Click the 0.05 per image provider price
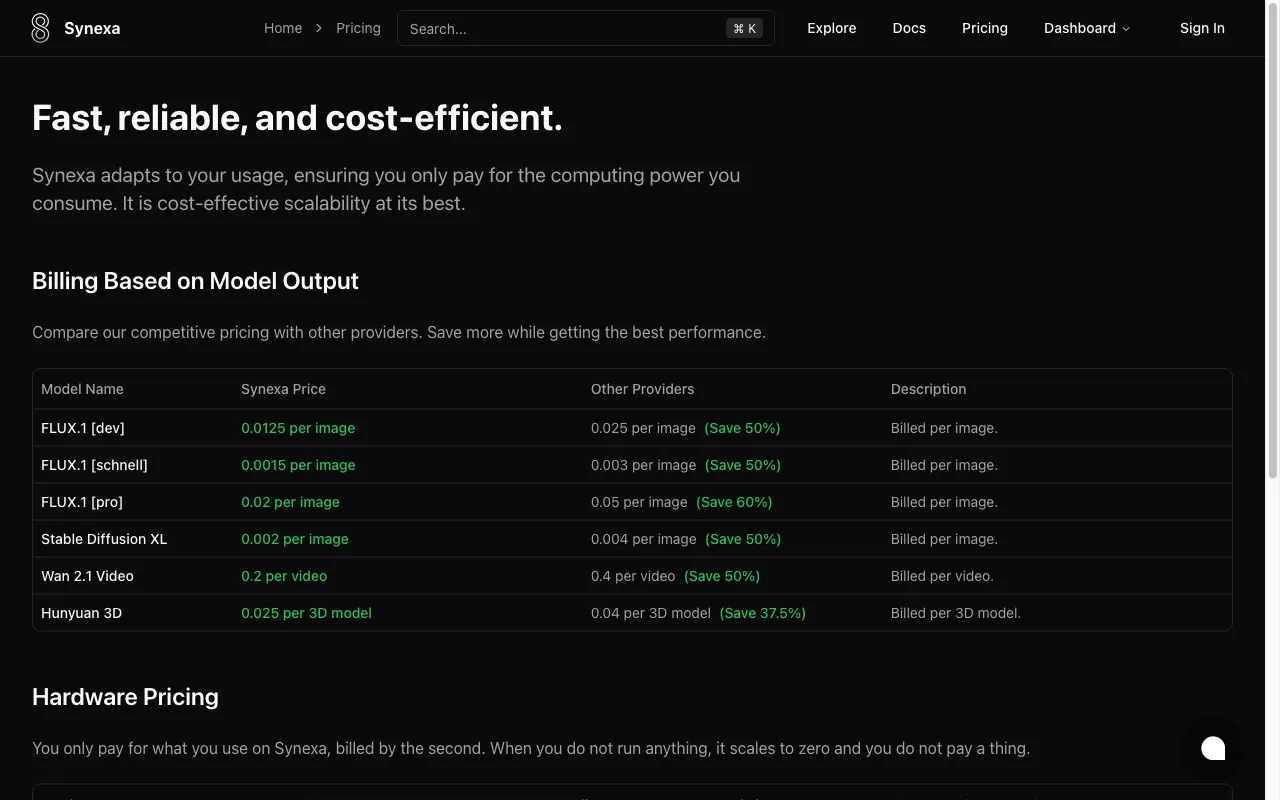Screen dimensions: 1280x800 pos(639,502)
